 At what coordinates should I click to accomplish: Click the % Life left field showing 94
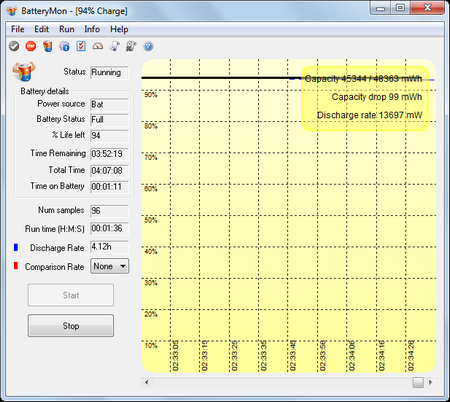pos(109,136)
